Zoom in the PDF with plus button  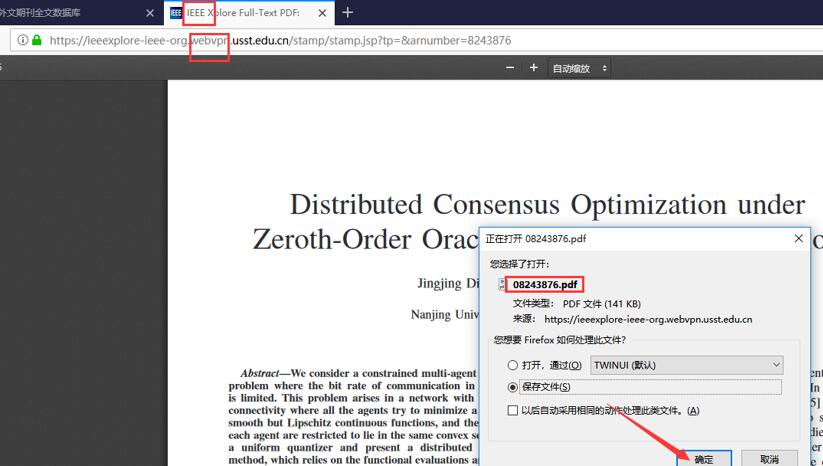click(533, 68)
